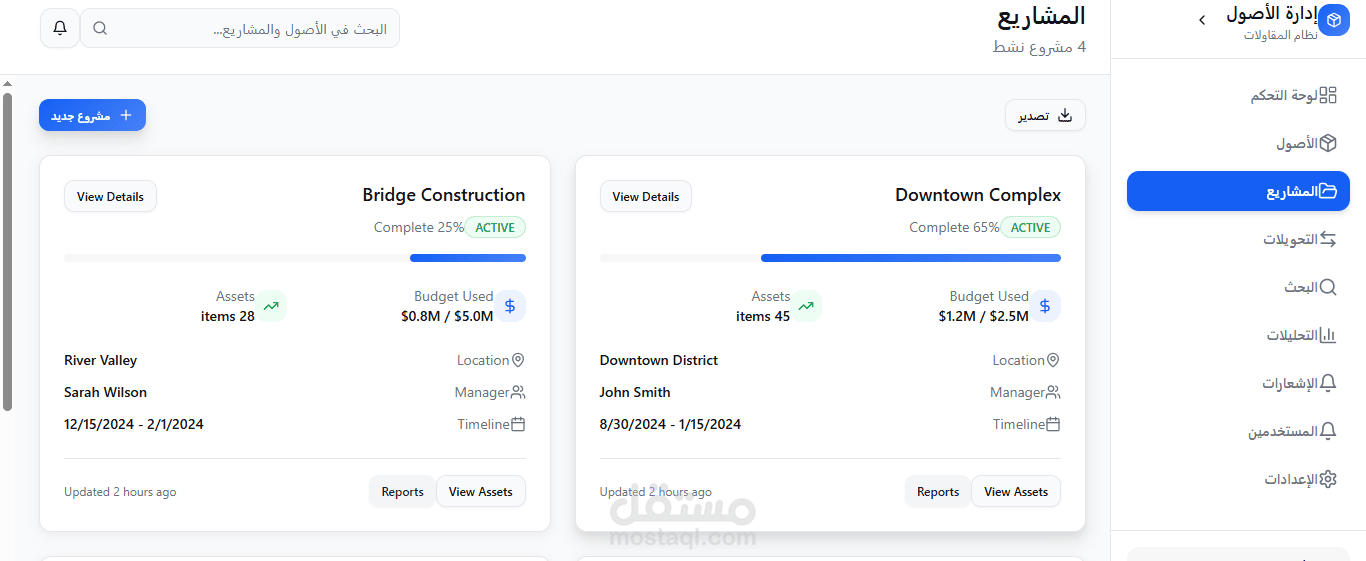The image size is (1366, 561).
Task: Click View Assets on Downtown Complex card
Action: pyautogui.click(x=1016, y=491)
